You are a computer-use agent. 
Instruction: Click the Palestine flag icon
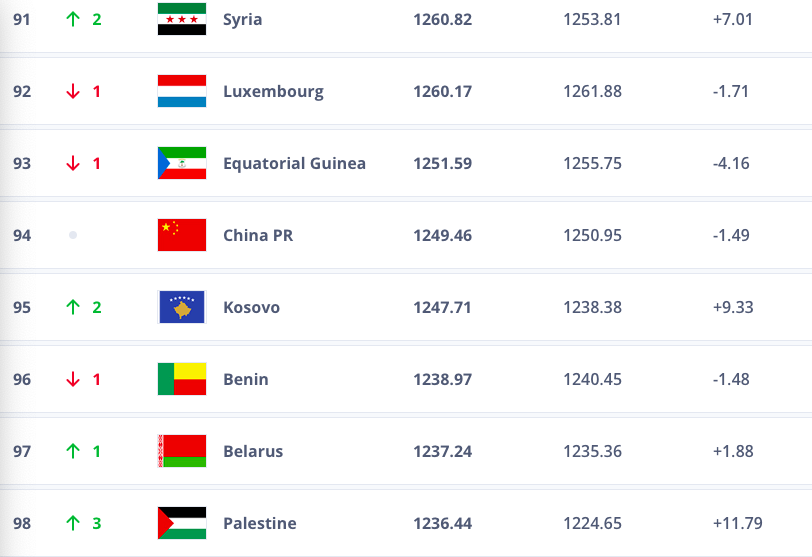point(182,523)
